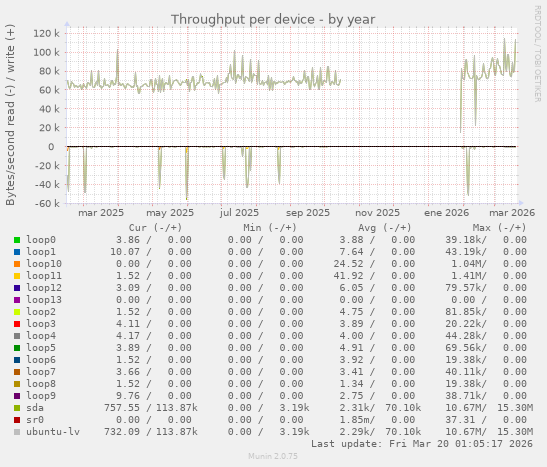Image resolution: width=547 pixels, height=467 pixels.
Task: Select the loop1 legend label
Action: click(41, 252)
